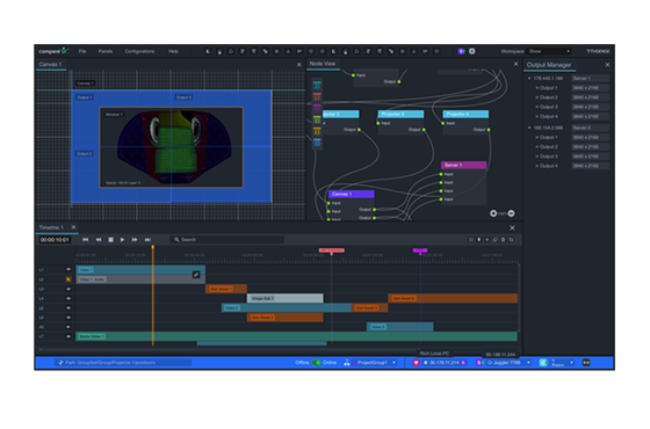This screenshot has width=650, height=429.
Task: Open the Panels menu
Action: pyautogui.click(x=105, y=51)
